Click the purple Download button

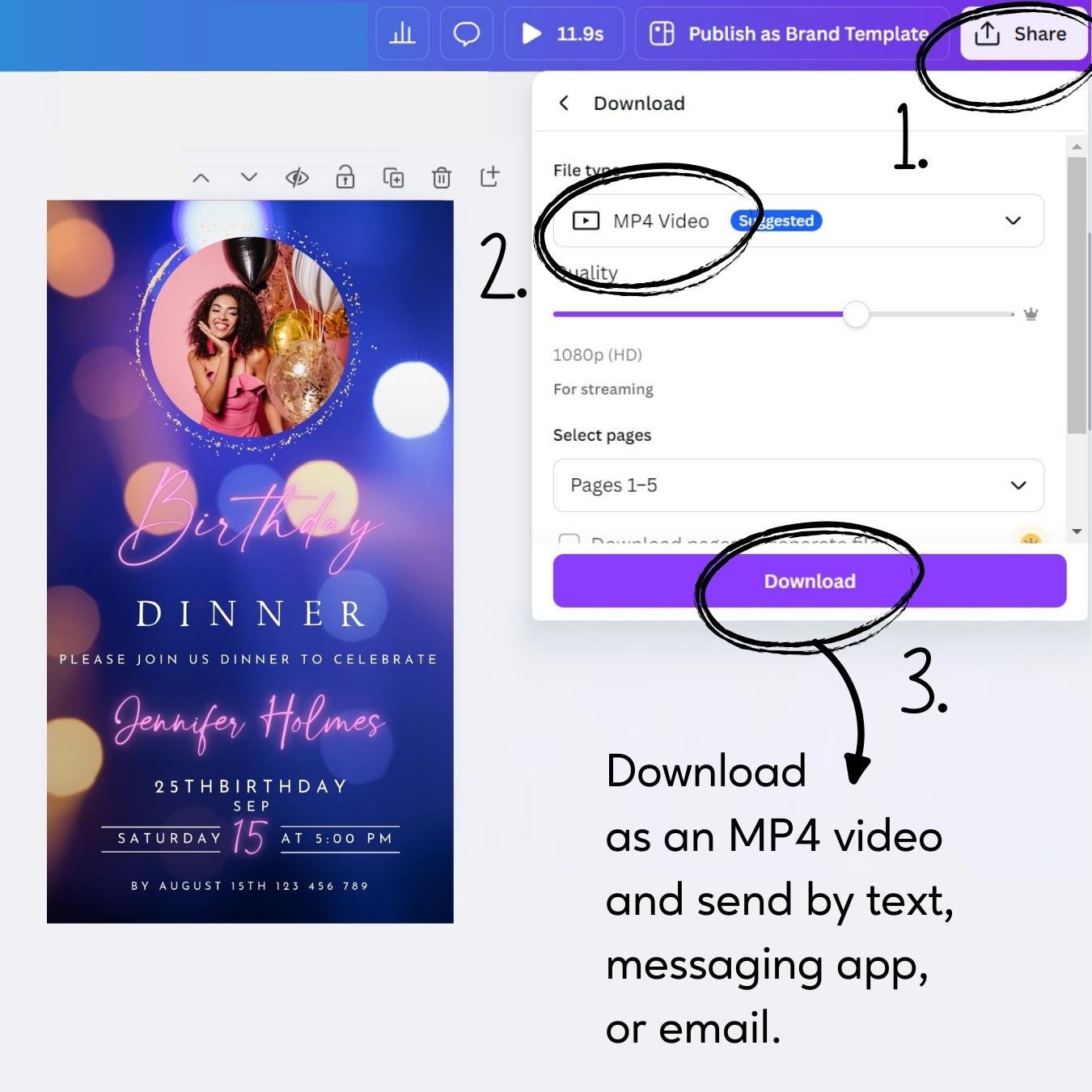(810, 581)
